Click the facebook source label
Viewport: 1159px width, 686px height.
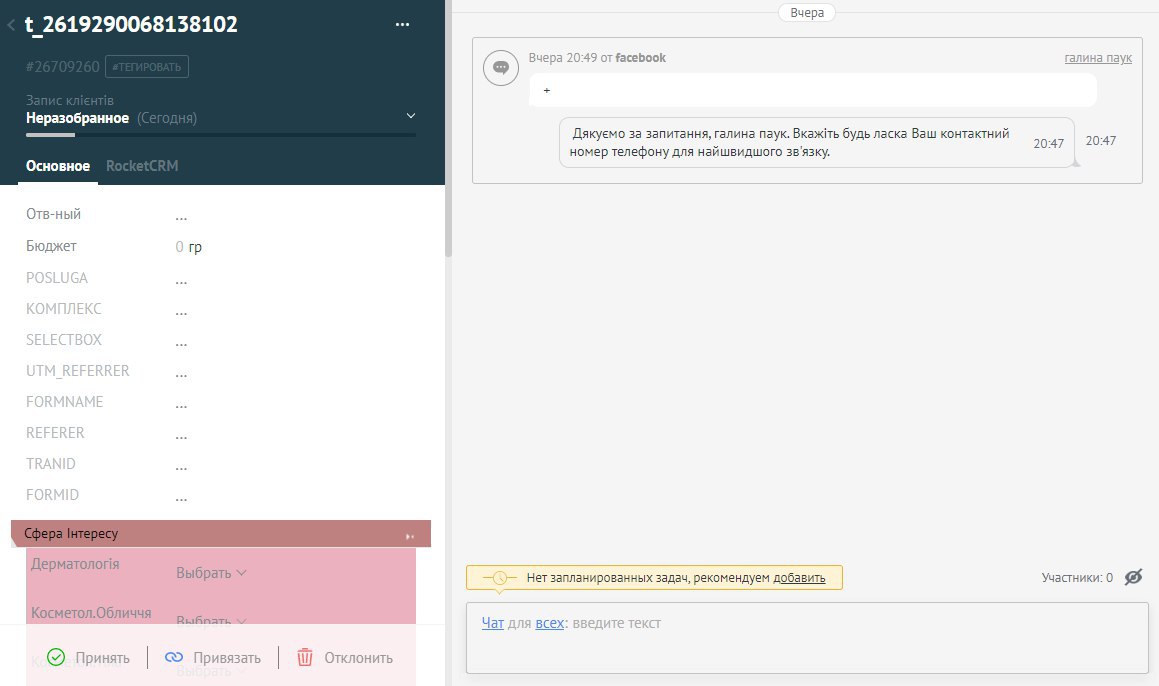640,58
